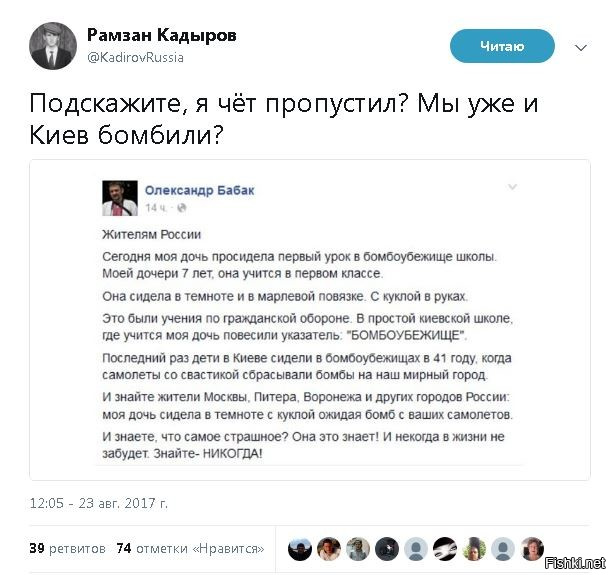Click last liker avatar in row
This screenshot has height=575, width=611.
(x=532, y=549)
